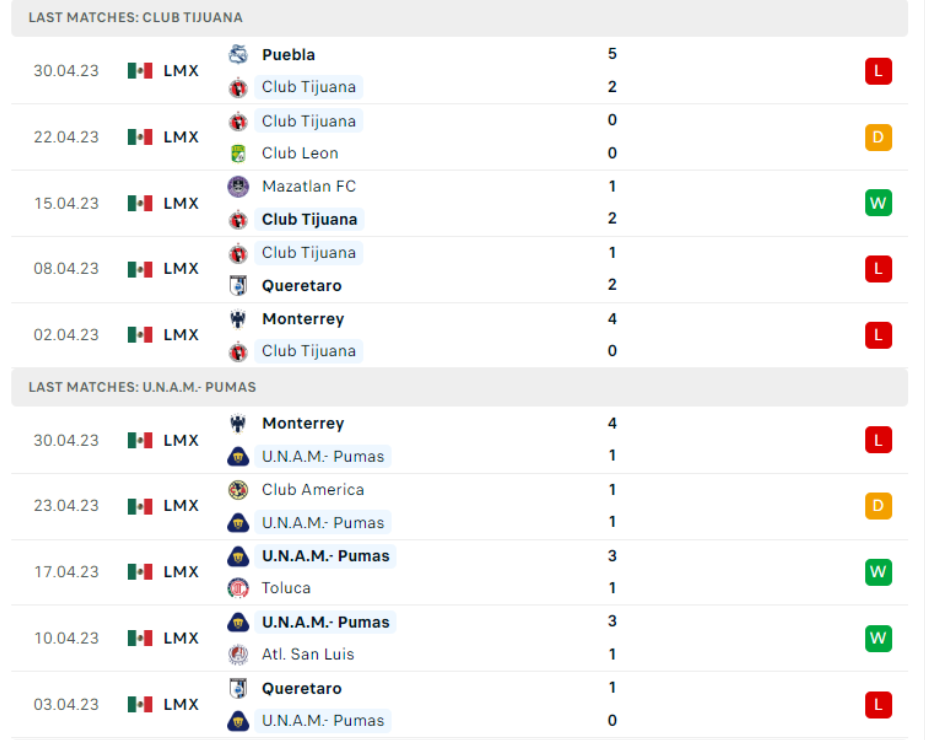Click the Atl. San Luis crest icon
Image resolution: width=925 pixels, height=740 pixels.
[x=238, y=654]
